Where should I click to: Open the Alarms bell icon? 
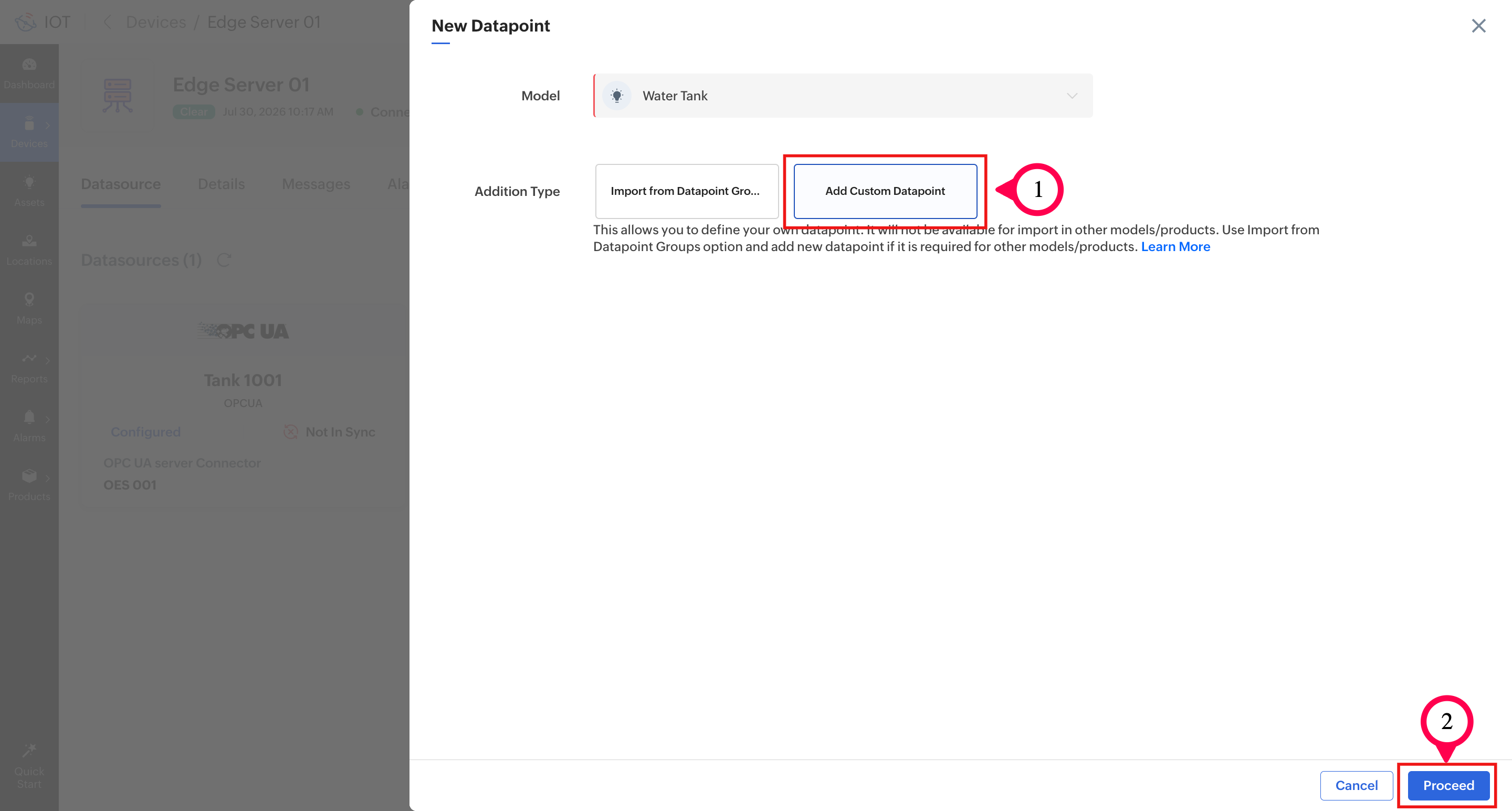[29, 418]
